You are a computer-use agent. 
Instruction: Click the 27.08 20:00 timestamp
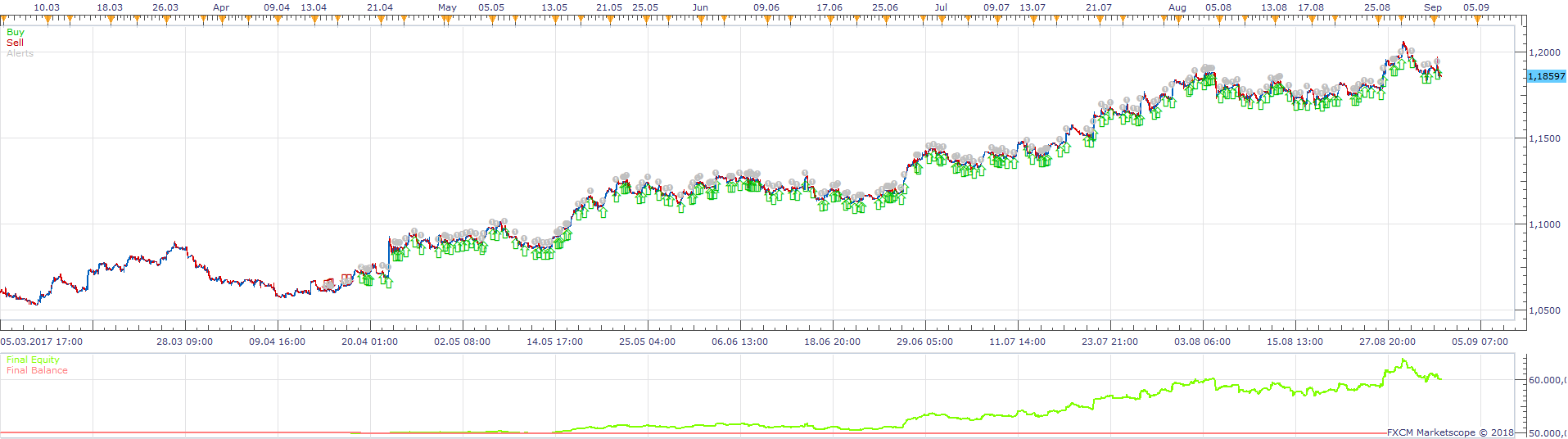point(1388,342)
